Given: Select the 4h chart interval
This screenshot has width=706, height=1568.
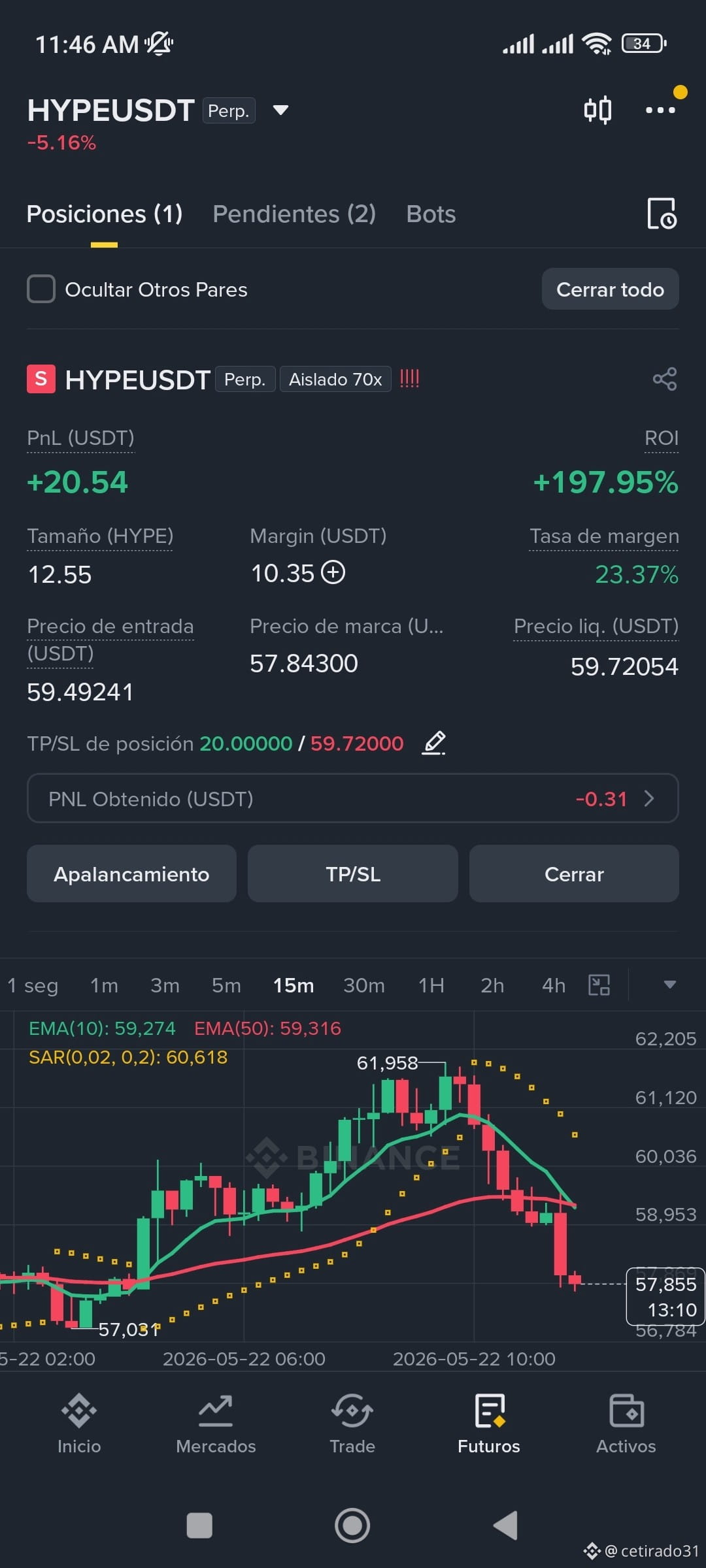Looking at the screenshot, I should 554,985.
